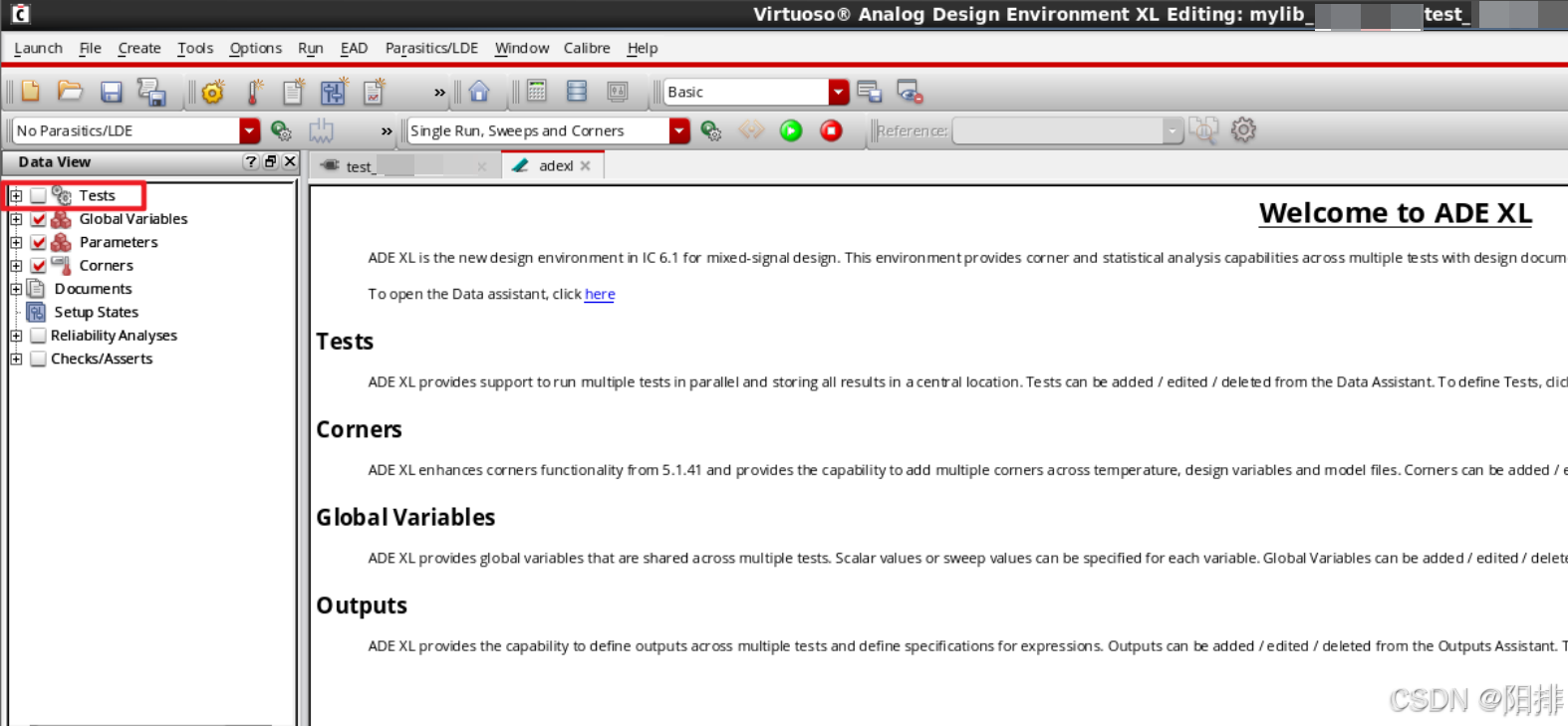The width and height of the screenshot is (1568, 726).
Task: Click Data View panel help question button
Action: pyautogui.click(x=251, y=161)
